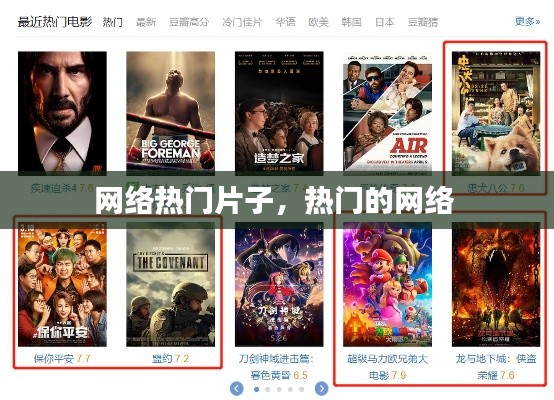The image size is (554, 400).
Task: Switch to the 热门 tab
Action: (x=112, y=22)
